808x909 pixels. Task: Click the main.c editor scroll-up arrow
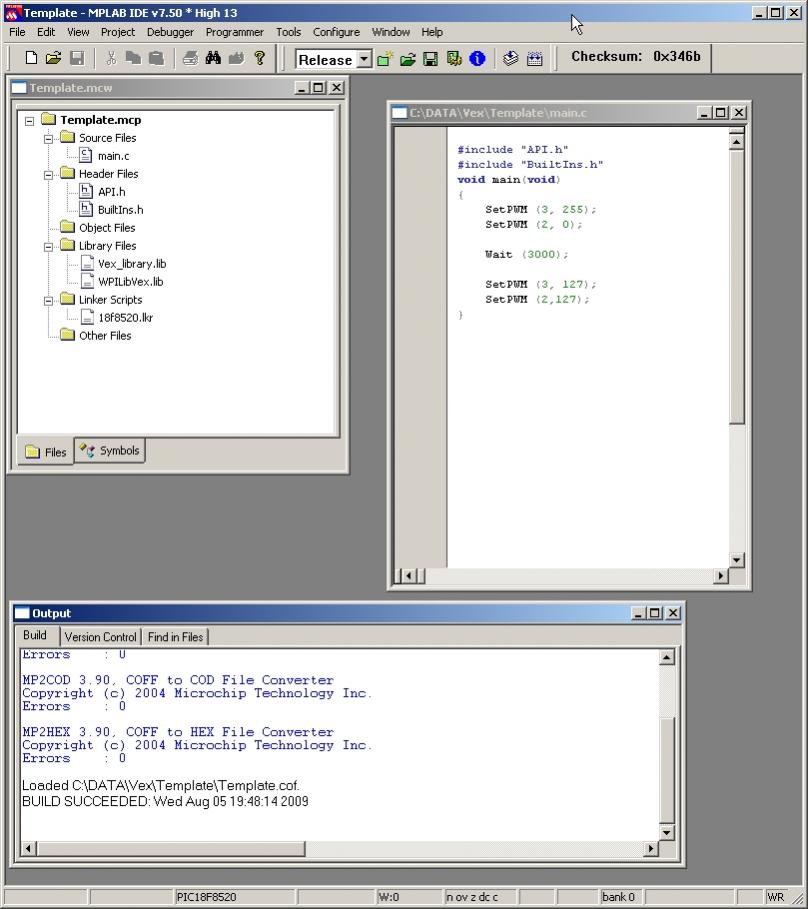coord(736,141)
